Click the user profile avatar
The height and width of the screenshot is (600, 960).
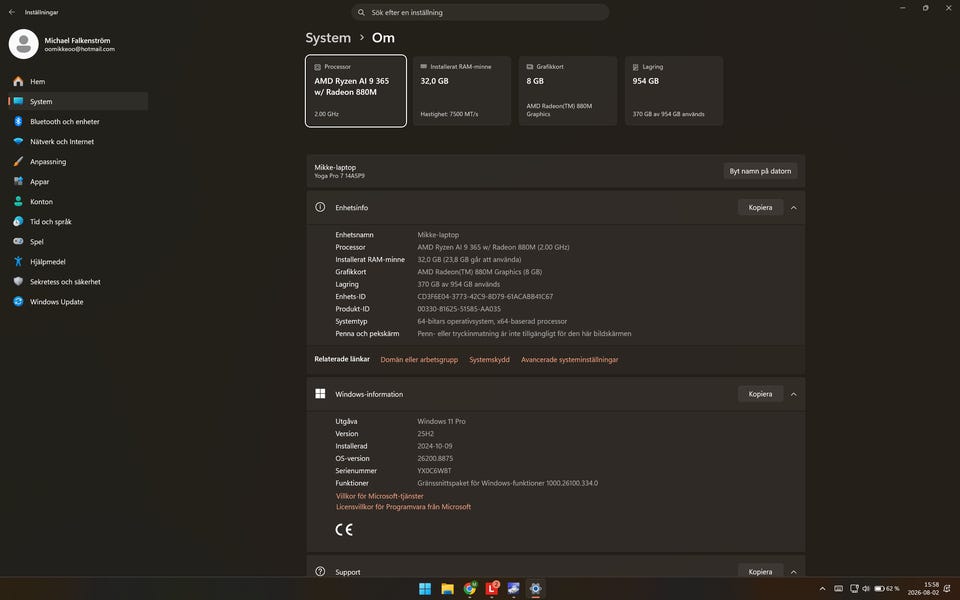[x=23, y=44]
